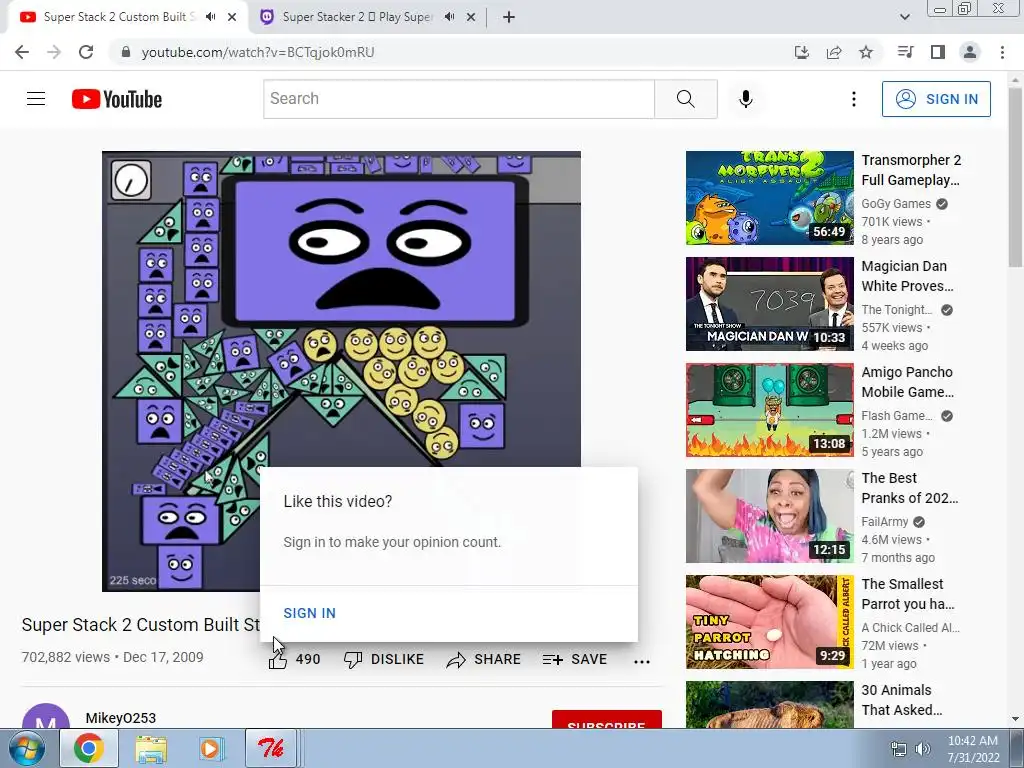
Task: Click the page vertical scrollbar thumb
Action: 1015,176
